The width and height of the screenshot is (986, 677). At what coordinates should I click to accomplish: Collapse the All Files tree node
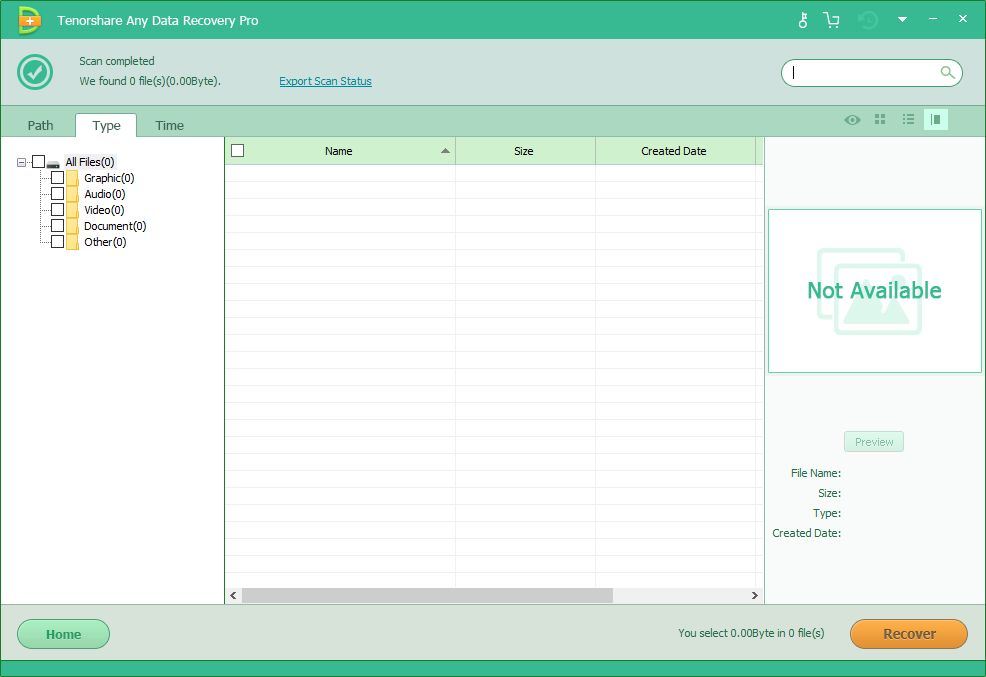(x=20, y=161)
